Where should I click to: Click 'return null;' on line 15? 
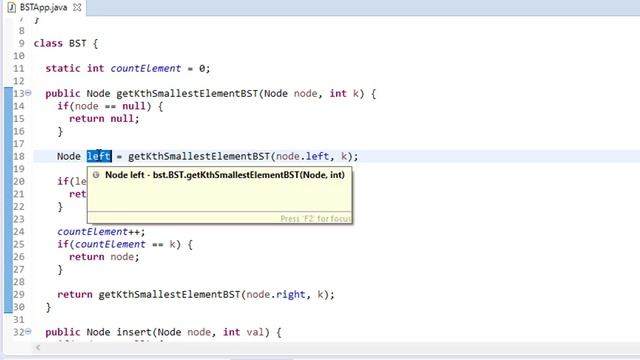[104, 119]
